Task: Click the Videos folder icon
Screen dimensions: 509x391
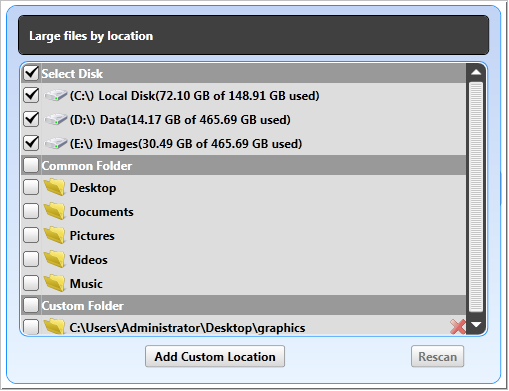Action: coord(54,259)
